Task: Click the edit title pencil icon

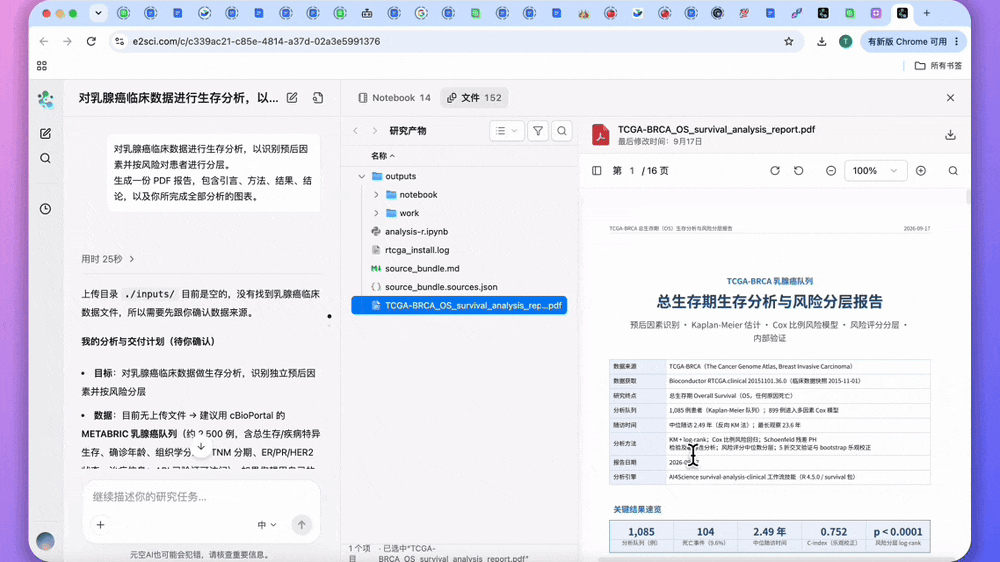Action: tap(292, 98)
